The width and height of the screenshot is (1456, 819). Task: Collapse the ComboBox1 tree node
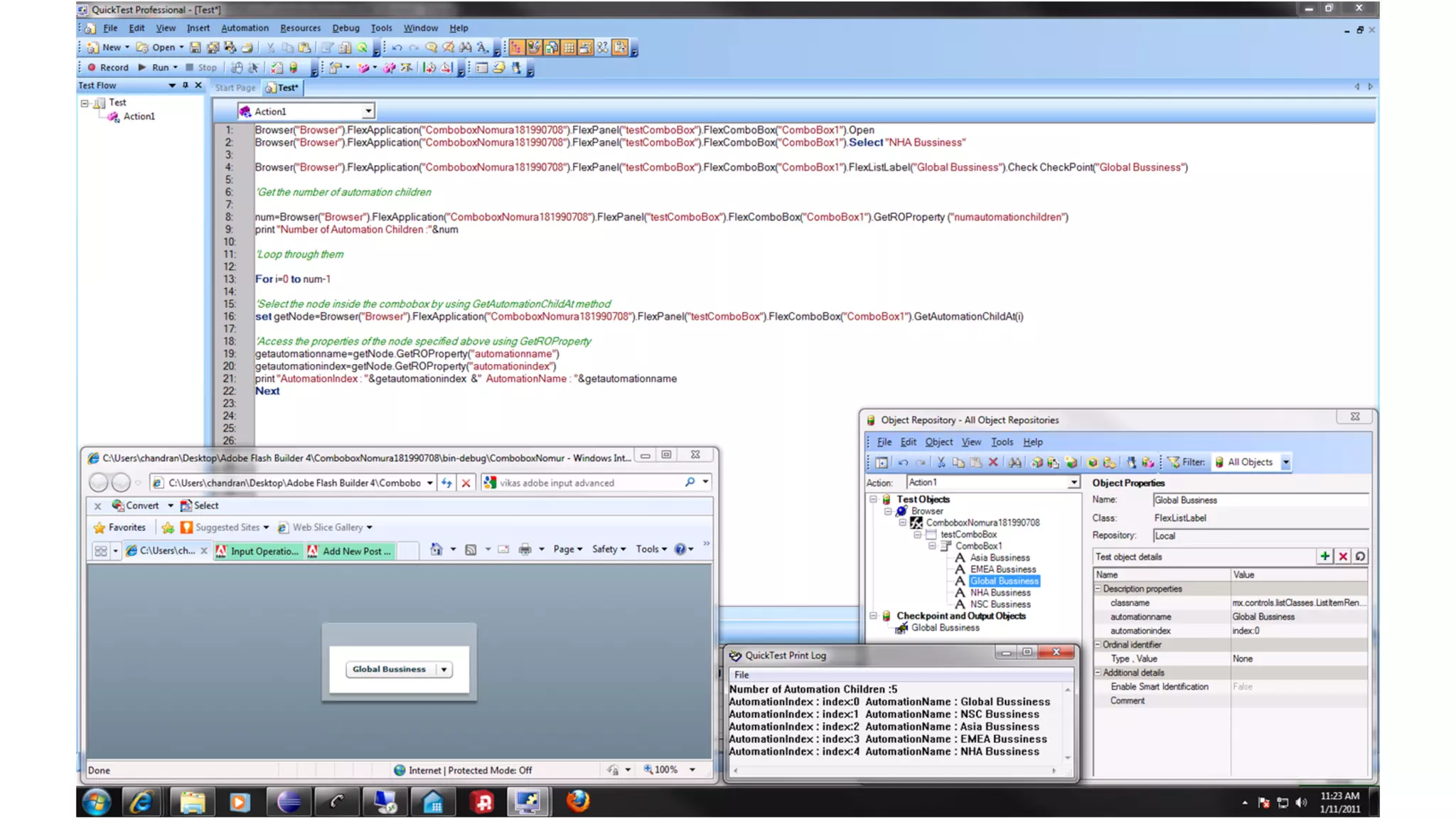pos(932,546)
